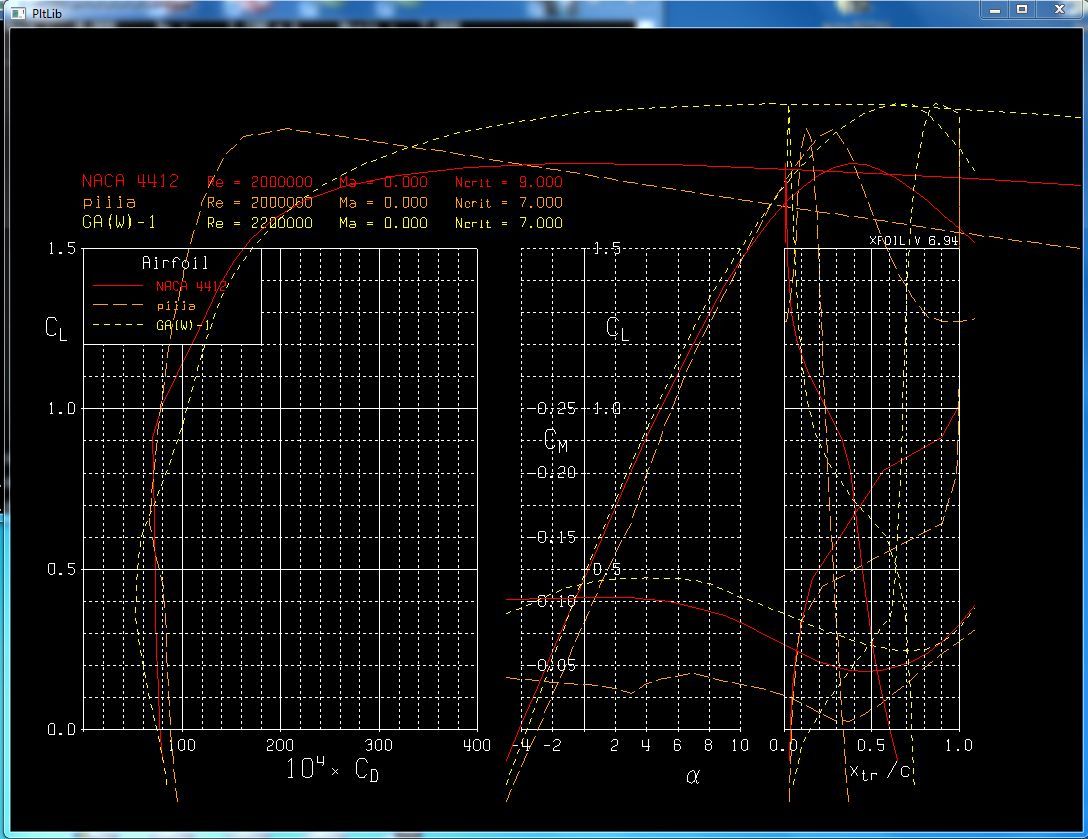Click the CM label in the middle plot
The image size is (1088, 839).
[x=556, y=440]
